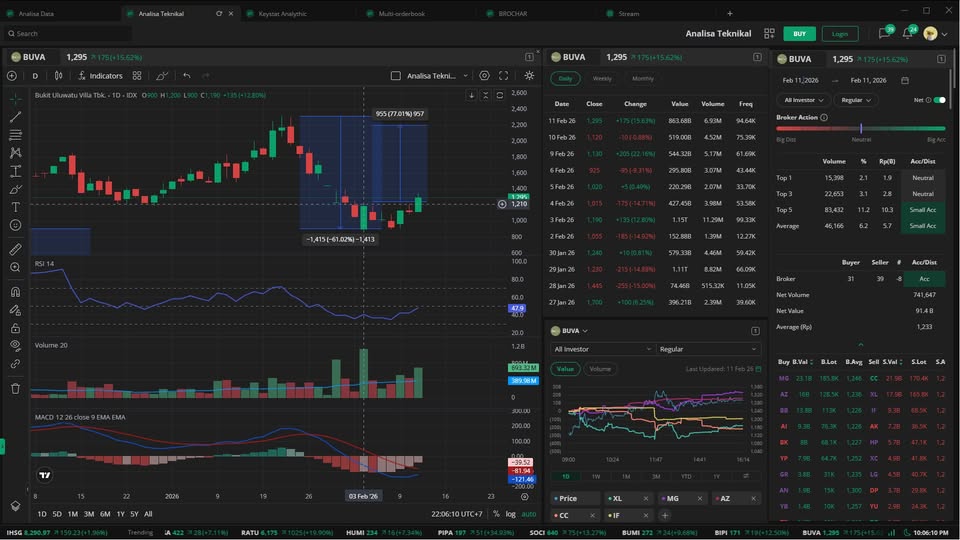Open the Regular market dropdown in broker panel
This screenshot has width=960, height=540.
pyautogui.click(x=855, y=100)
